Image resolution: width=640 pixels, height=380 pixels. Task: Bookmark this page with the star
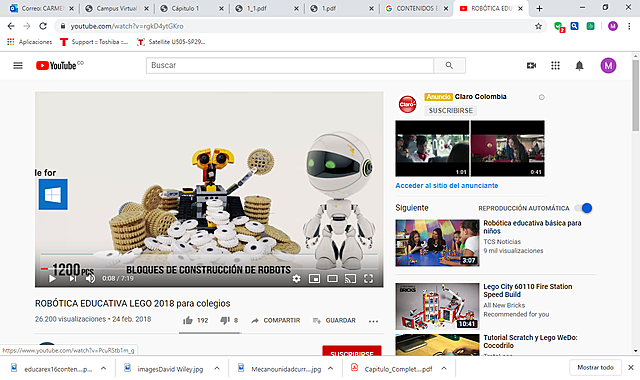point(538,26)
